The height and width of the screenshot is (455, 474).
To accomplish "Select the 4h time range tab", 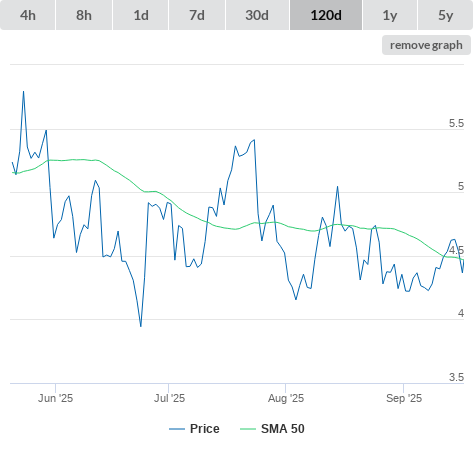I will (x=28, y=15).
